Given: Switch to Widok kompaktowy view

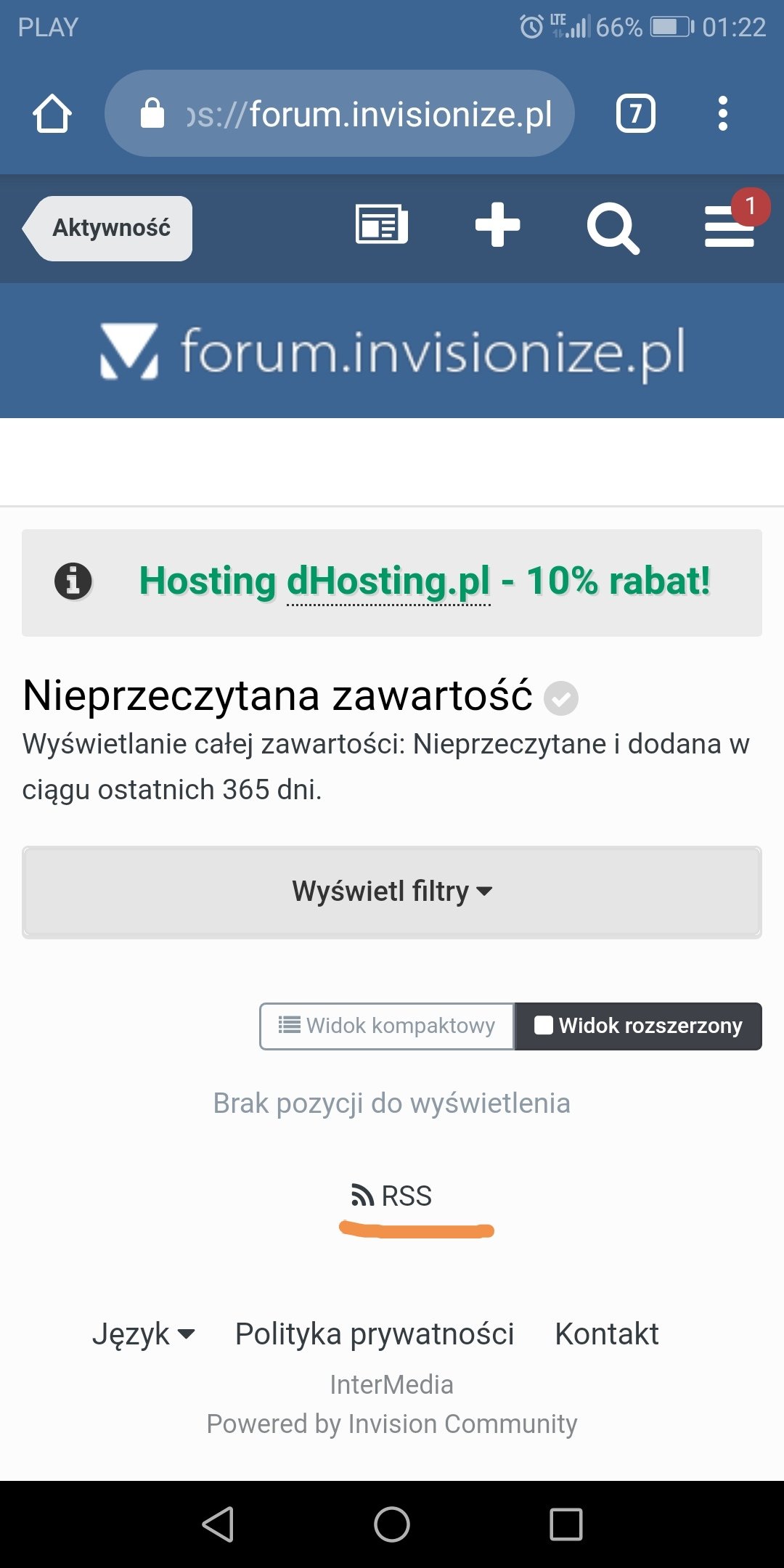Looking at the screenshot, I should 387,1026.
